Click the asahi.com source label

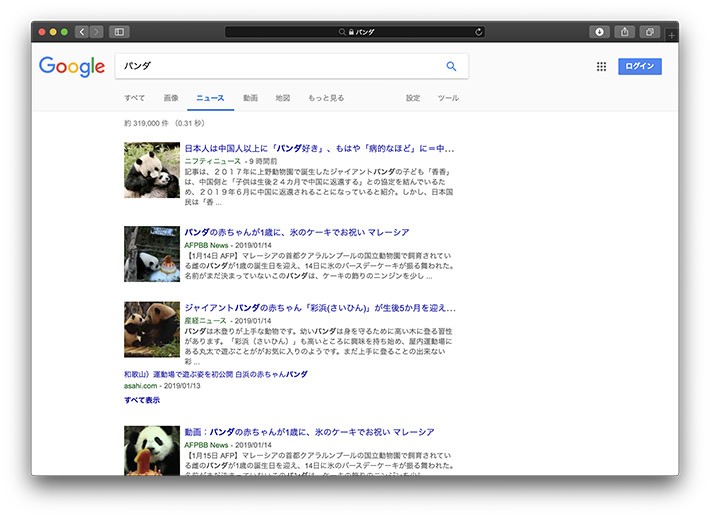[140, 386]
